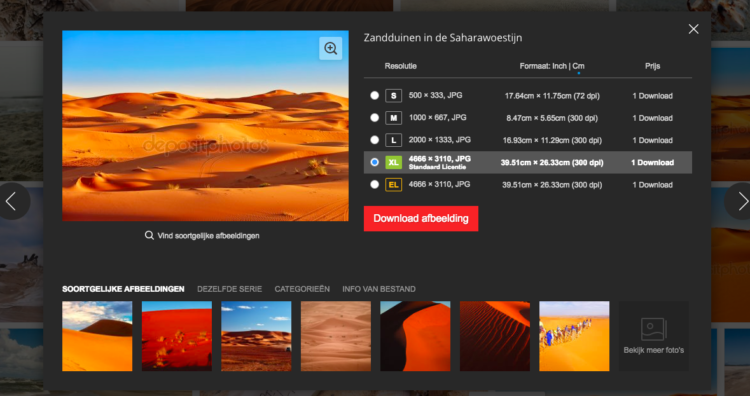
Task: Click the green XL size badge
Action: (393, 163)
